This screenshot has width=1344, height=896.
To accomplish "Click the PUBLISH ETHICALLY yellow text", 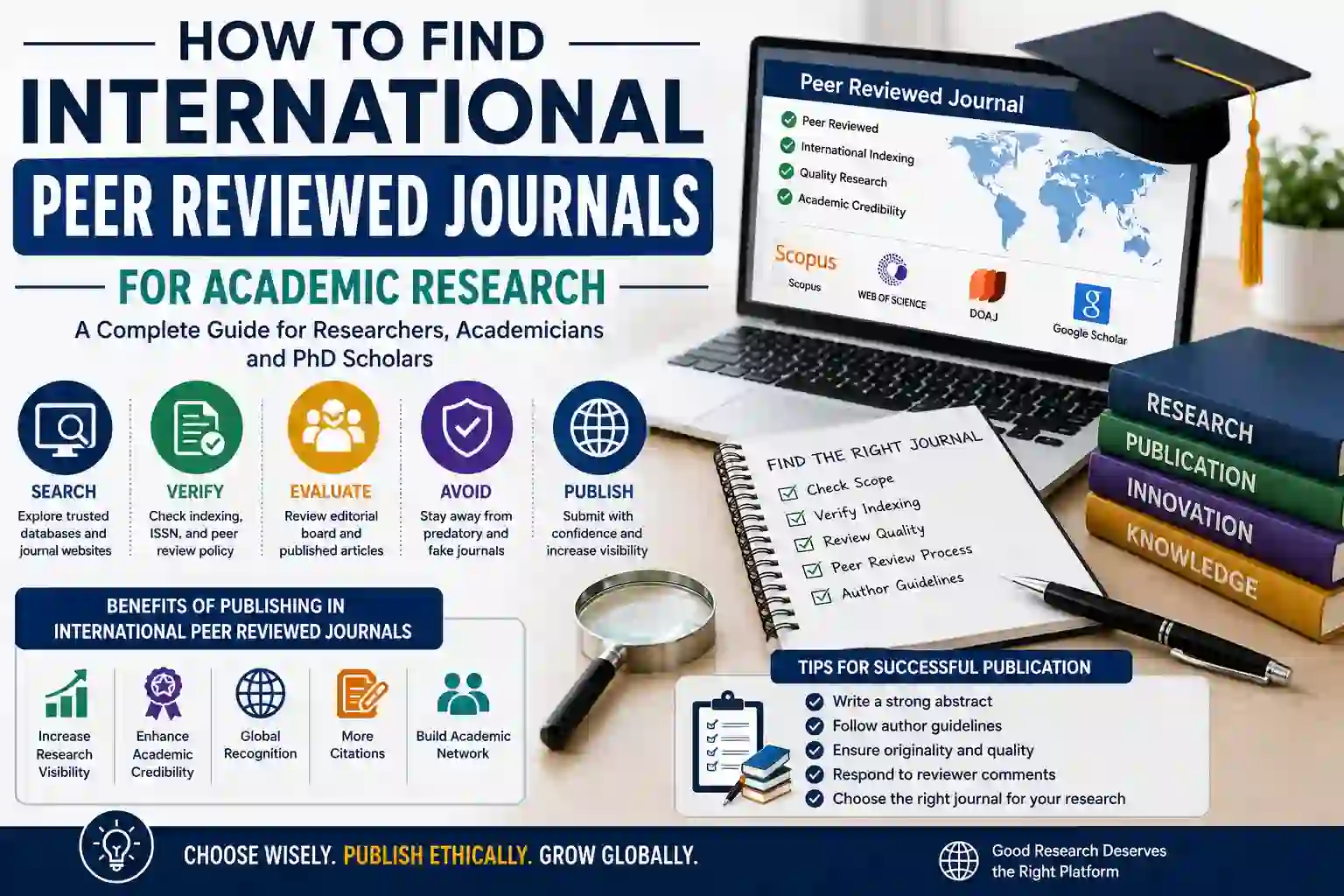I will tap(437, 856).
